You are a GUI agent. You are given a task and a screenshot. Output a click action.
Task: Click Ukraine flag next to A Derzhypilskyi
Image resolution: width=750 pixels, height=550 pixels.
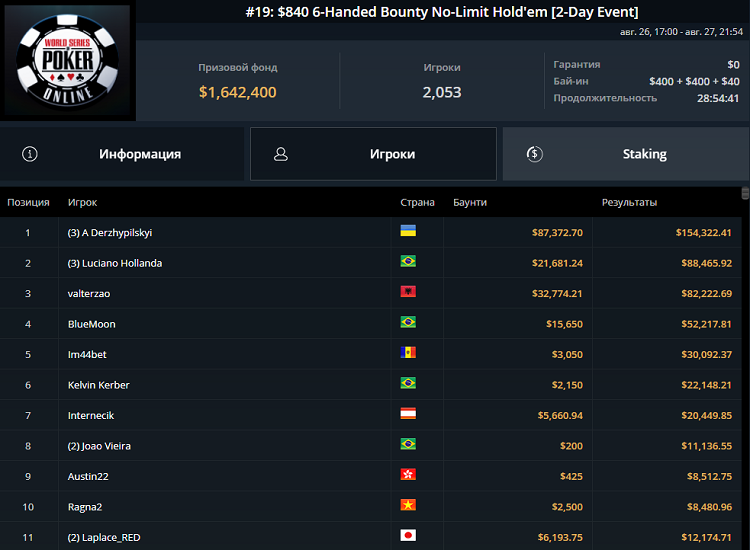[408, 231]
